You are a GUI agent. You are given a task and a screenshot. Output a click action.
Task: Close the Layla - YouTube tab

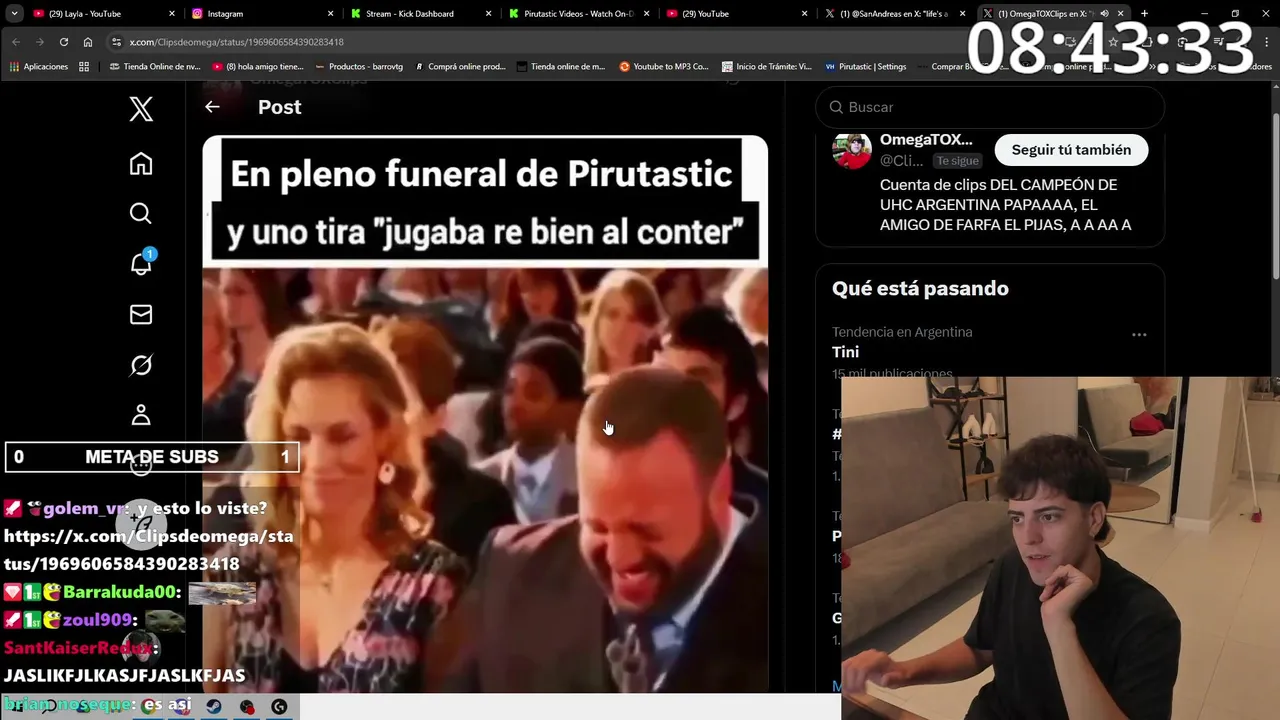click(x=172, y=14)
